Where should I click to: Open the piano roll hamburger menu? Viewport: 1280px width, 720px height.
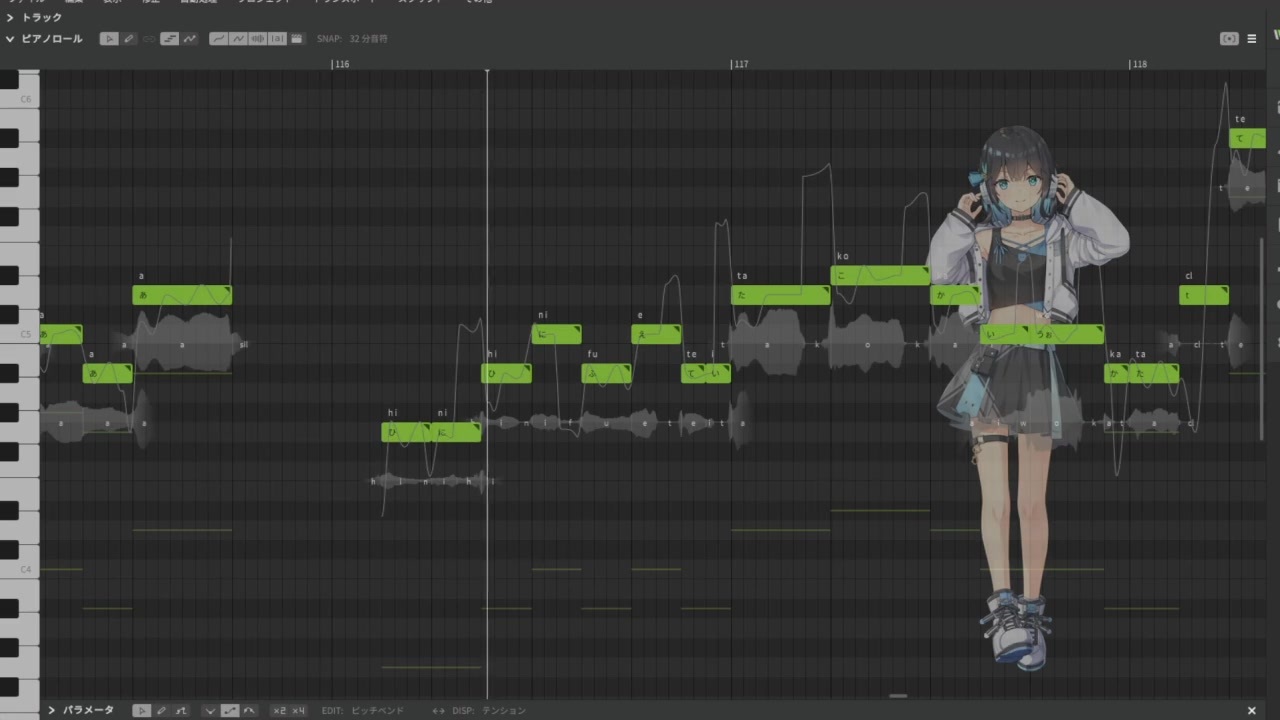click(x=1252, y=39)
